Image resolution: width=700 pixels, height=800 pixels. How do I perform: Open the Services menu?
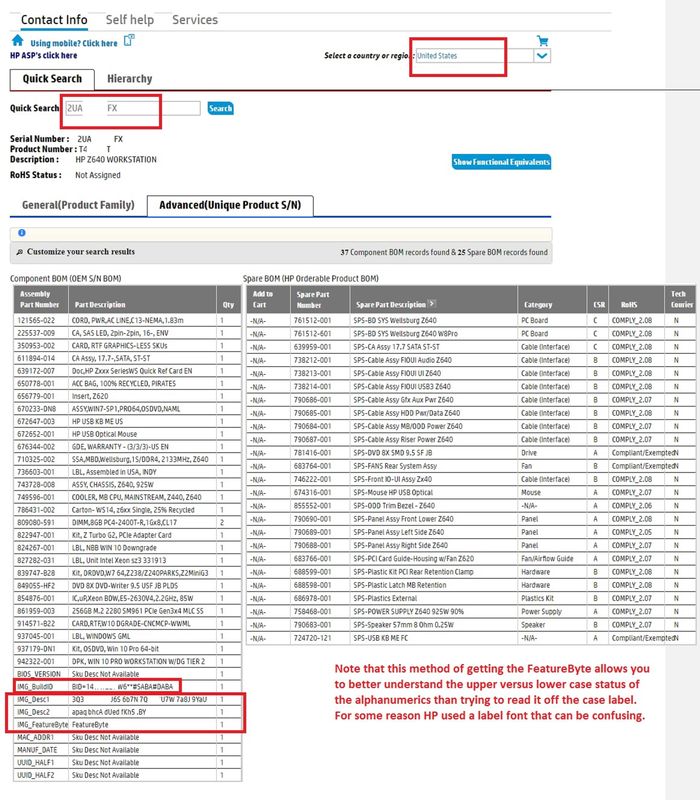pyautogui.click(x=195, y=20)
